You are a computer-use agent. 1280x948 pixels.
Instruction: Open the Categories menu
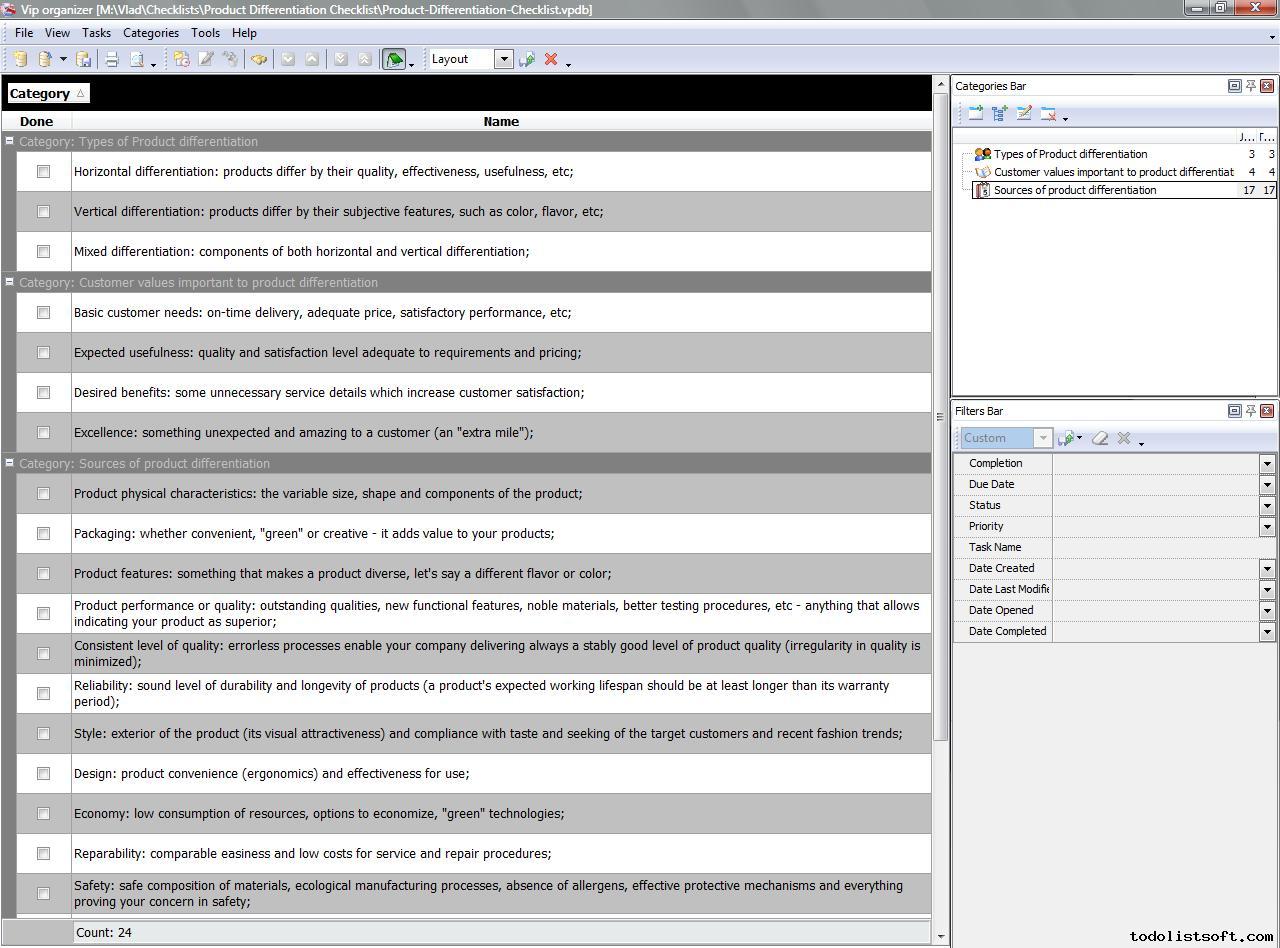150,33
